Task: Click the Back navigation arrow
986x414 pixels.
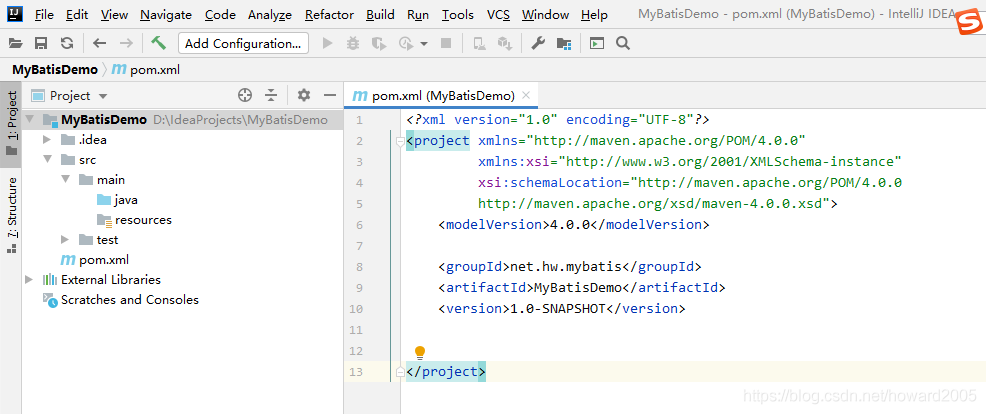Action: point(99,43)
